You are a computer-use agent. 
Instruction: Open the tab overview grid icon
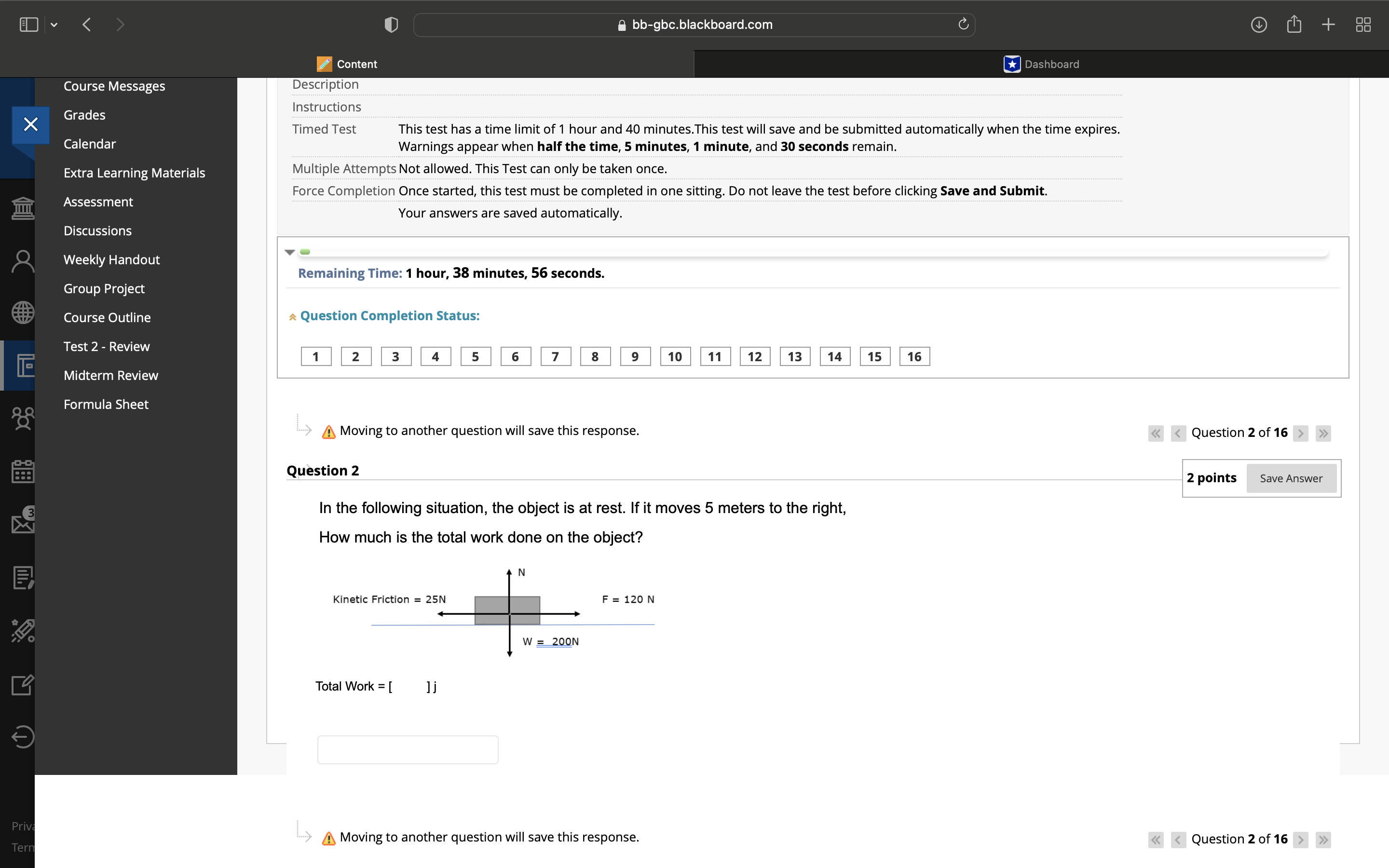[x=1363, y=25]
